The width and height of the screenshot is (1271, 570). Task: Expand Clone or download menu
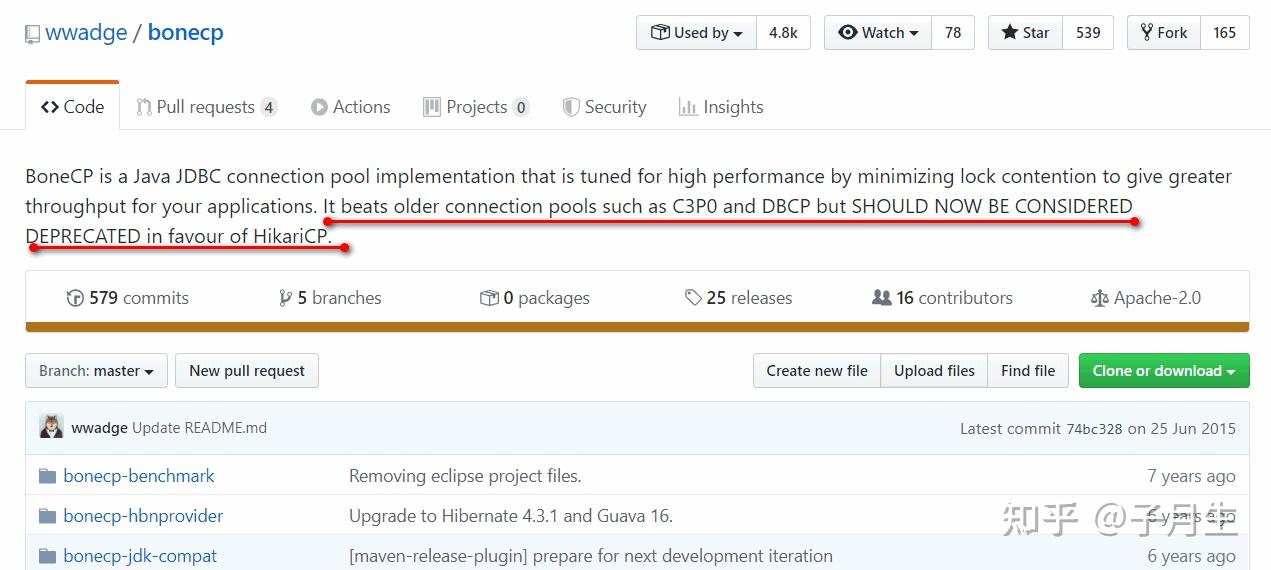point(1163,371)
